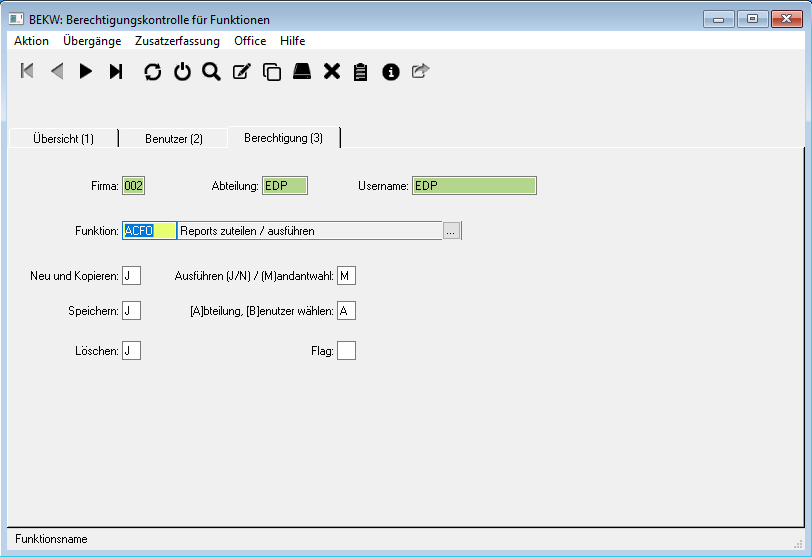Delete record using the X icon

coord(332,71)
